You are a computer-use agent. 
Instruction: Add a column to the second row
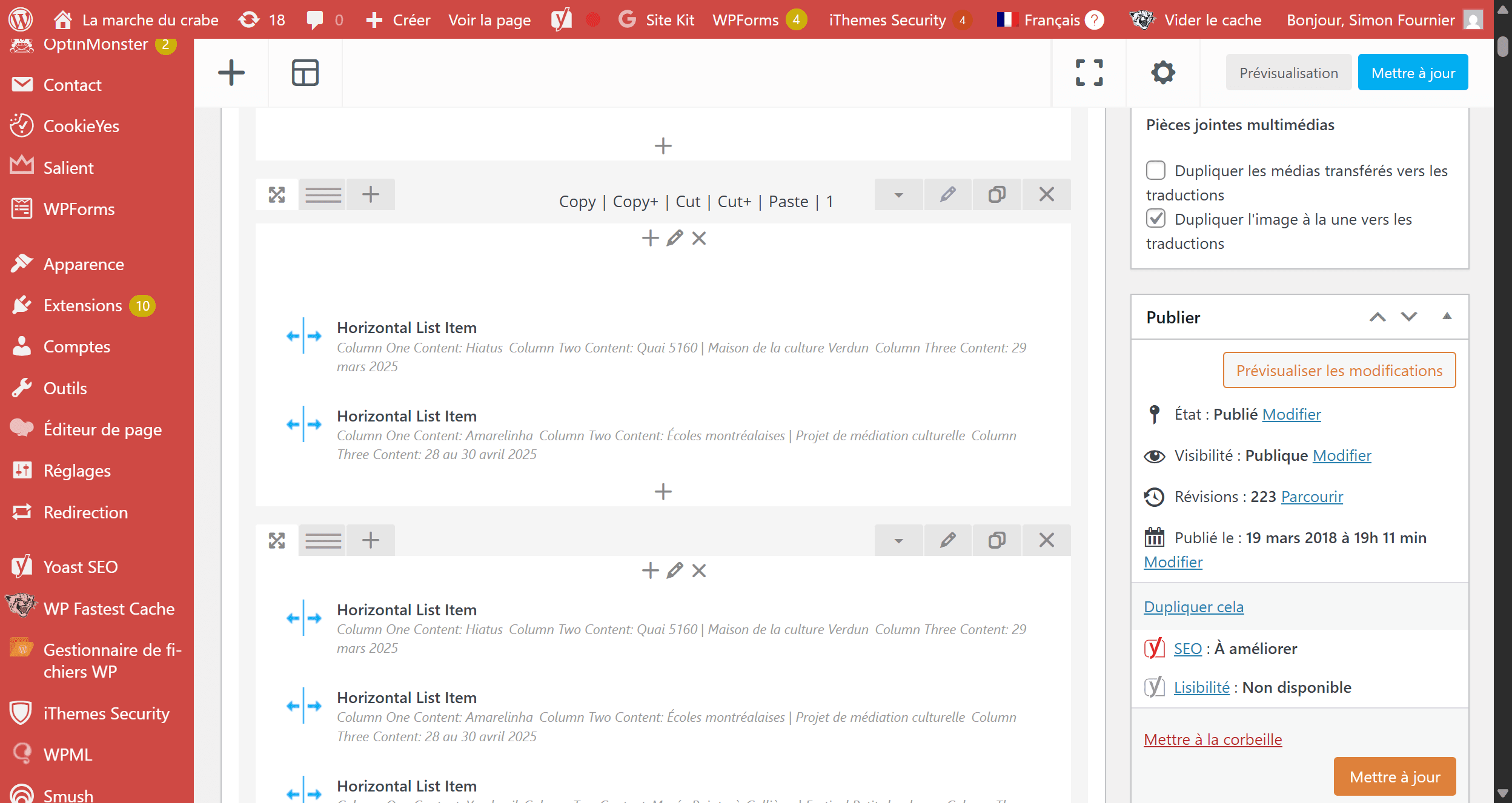[x=371, y=540]
